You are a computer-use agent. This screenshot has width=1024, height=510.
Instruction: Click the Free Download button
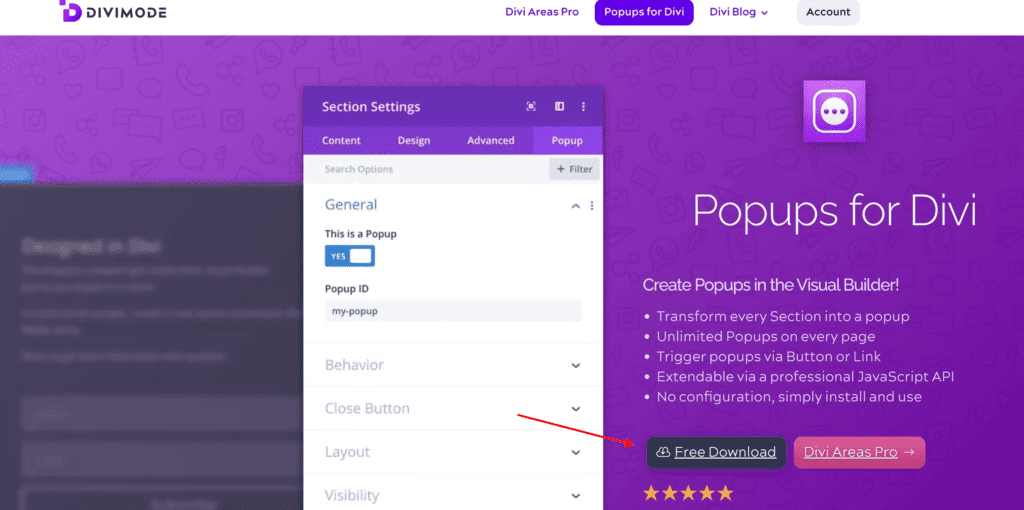pyautogui.click(x=716, y=452)
